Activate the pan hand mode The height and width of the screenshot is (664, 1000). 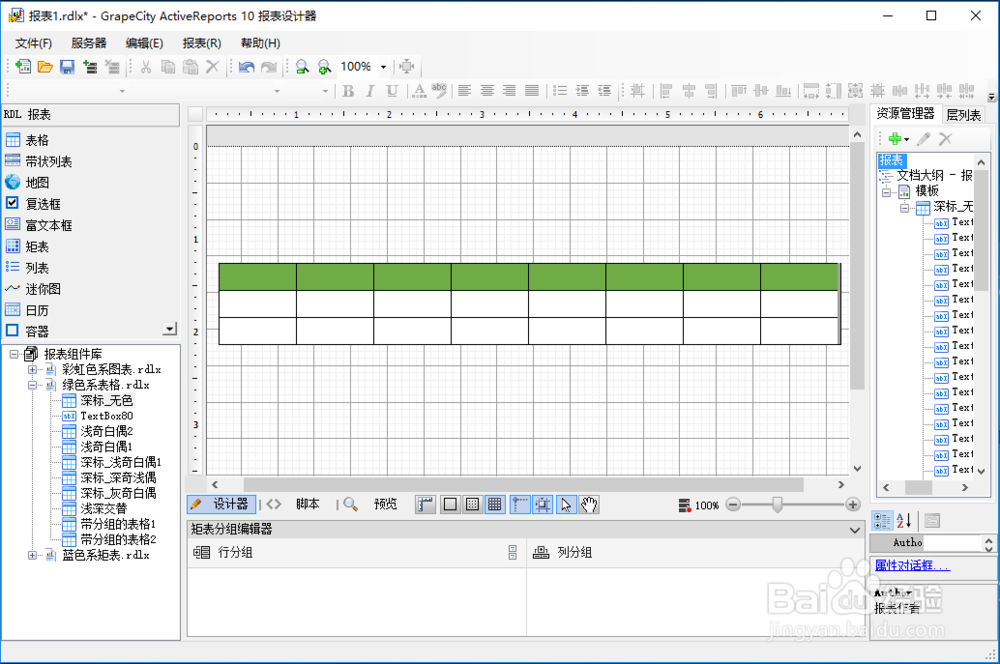[589, 505]
